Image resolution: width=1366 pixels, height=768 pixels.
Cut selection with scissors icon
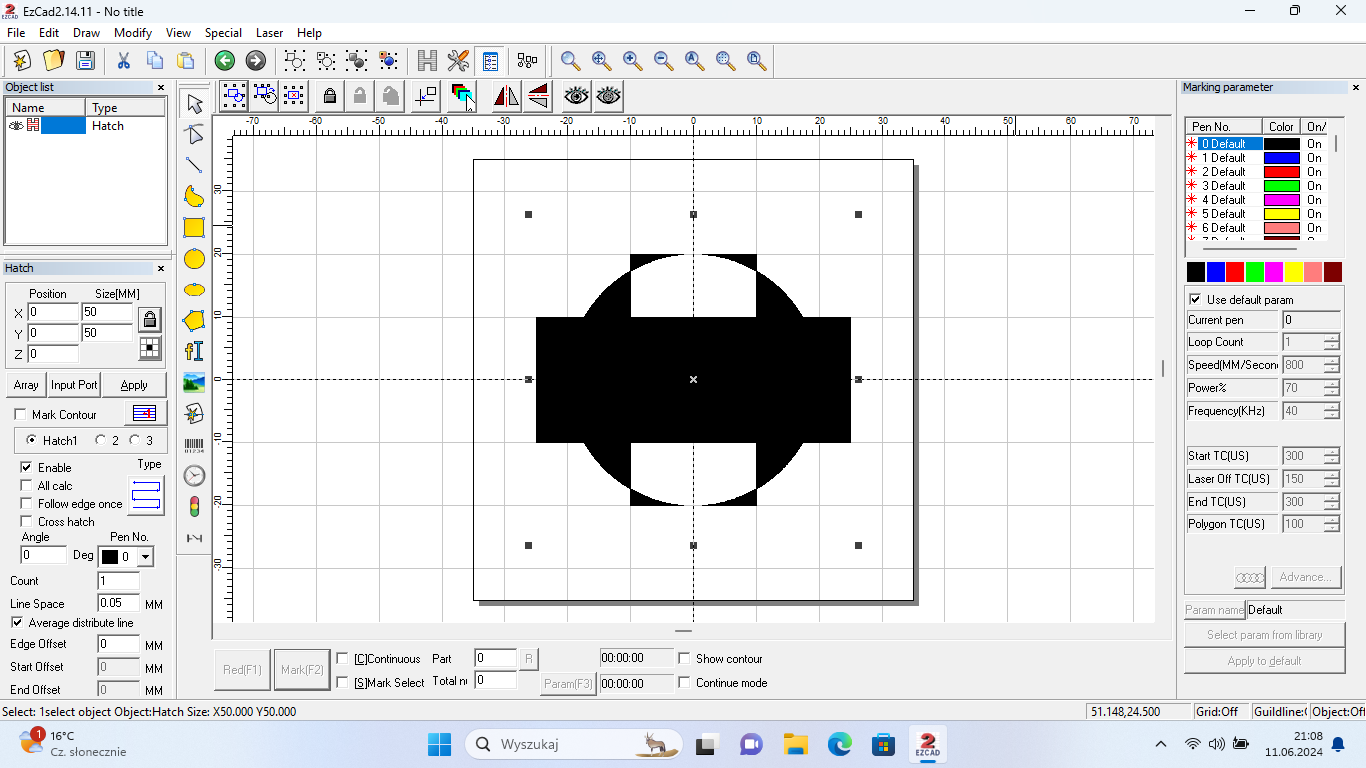point(124,60)
